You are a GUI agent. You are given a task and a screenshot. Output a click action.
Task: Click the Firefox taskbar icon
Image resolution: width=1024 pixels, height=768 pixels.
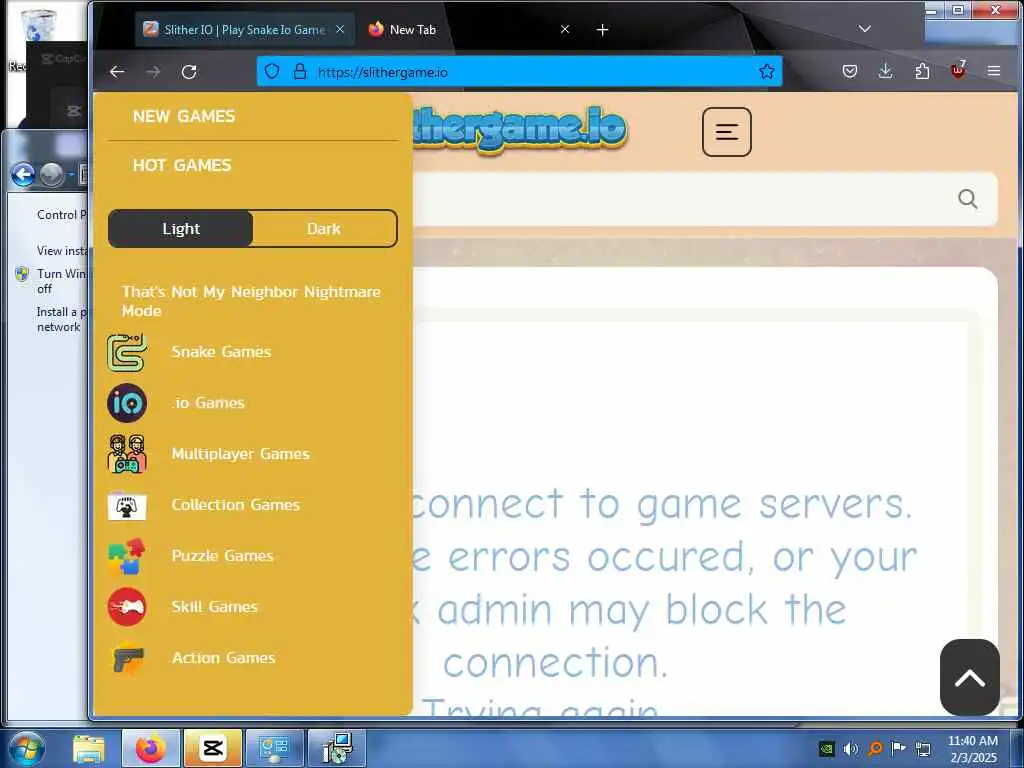[151, 748]
